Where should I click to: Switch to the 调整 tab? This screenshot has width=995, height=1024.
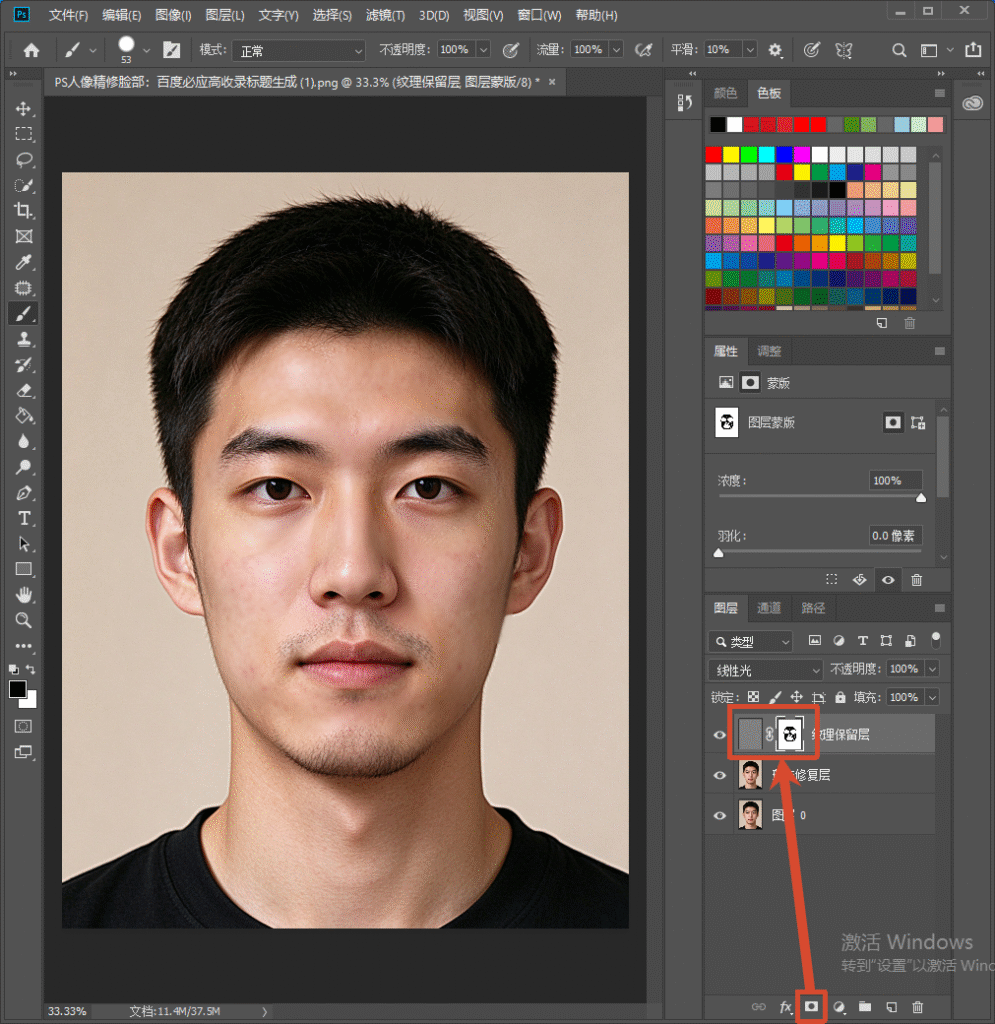[768, 351]
